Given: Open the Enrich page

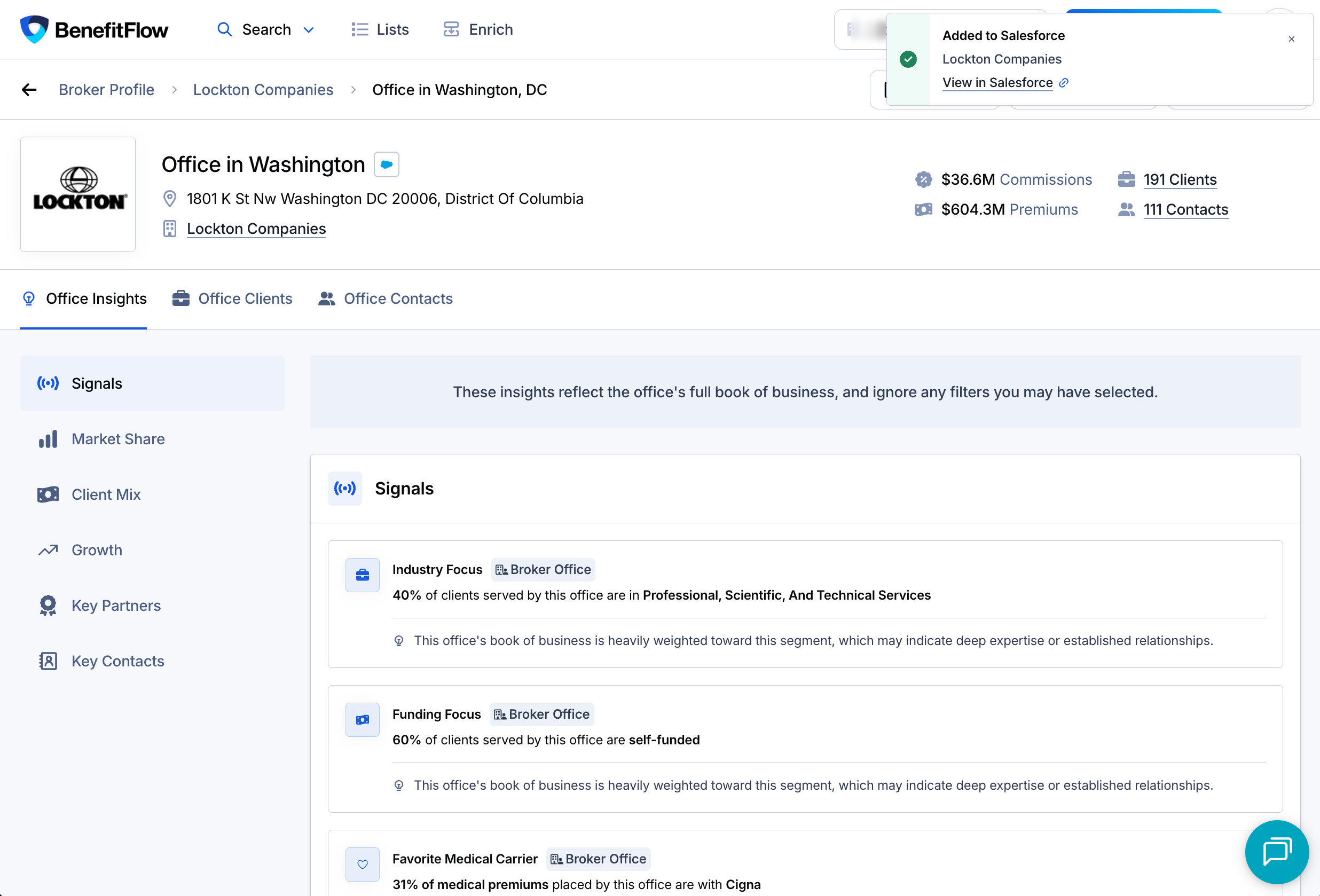Looking at the screenshot, I should coord(478,29).
